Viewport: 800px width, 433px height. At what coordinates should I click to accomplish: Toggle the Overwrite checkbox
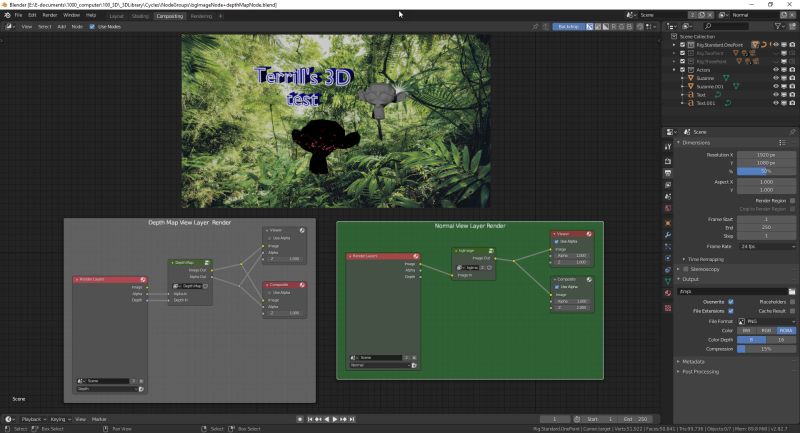pos(731,302)
